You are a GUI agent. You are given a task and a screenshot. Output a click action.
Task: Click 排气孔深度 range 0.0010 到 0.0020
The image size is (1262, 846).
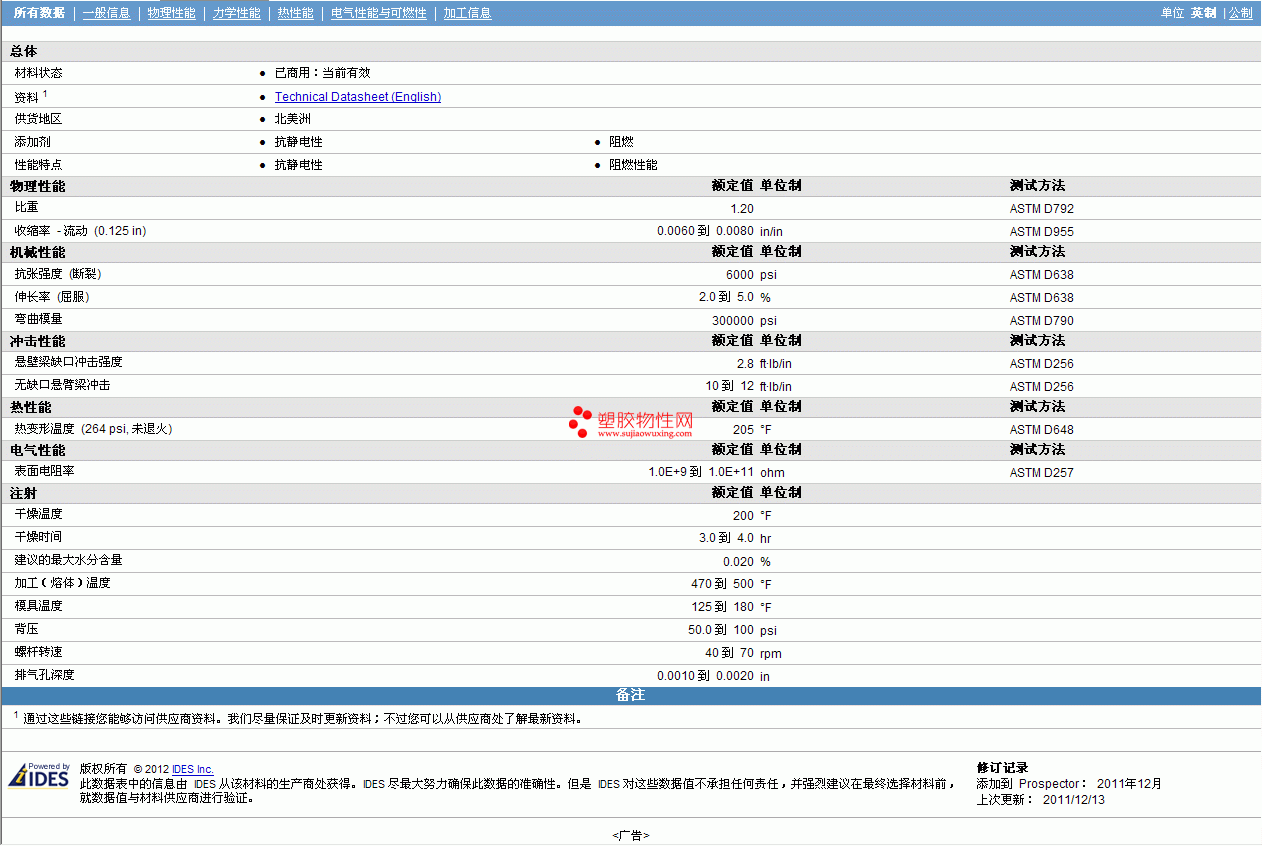[x=706, y=677]
